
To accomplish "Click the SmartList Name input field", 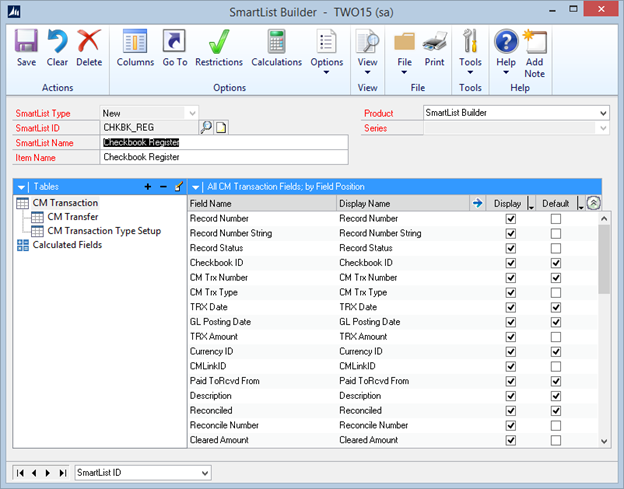I will click(x=224, y=142).
